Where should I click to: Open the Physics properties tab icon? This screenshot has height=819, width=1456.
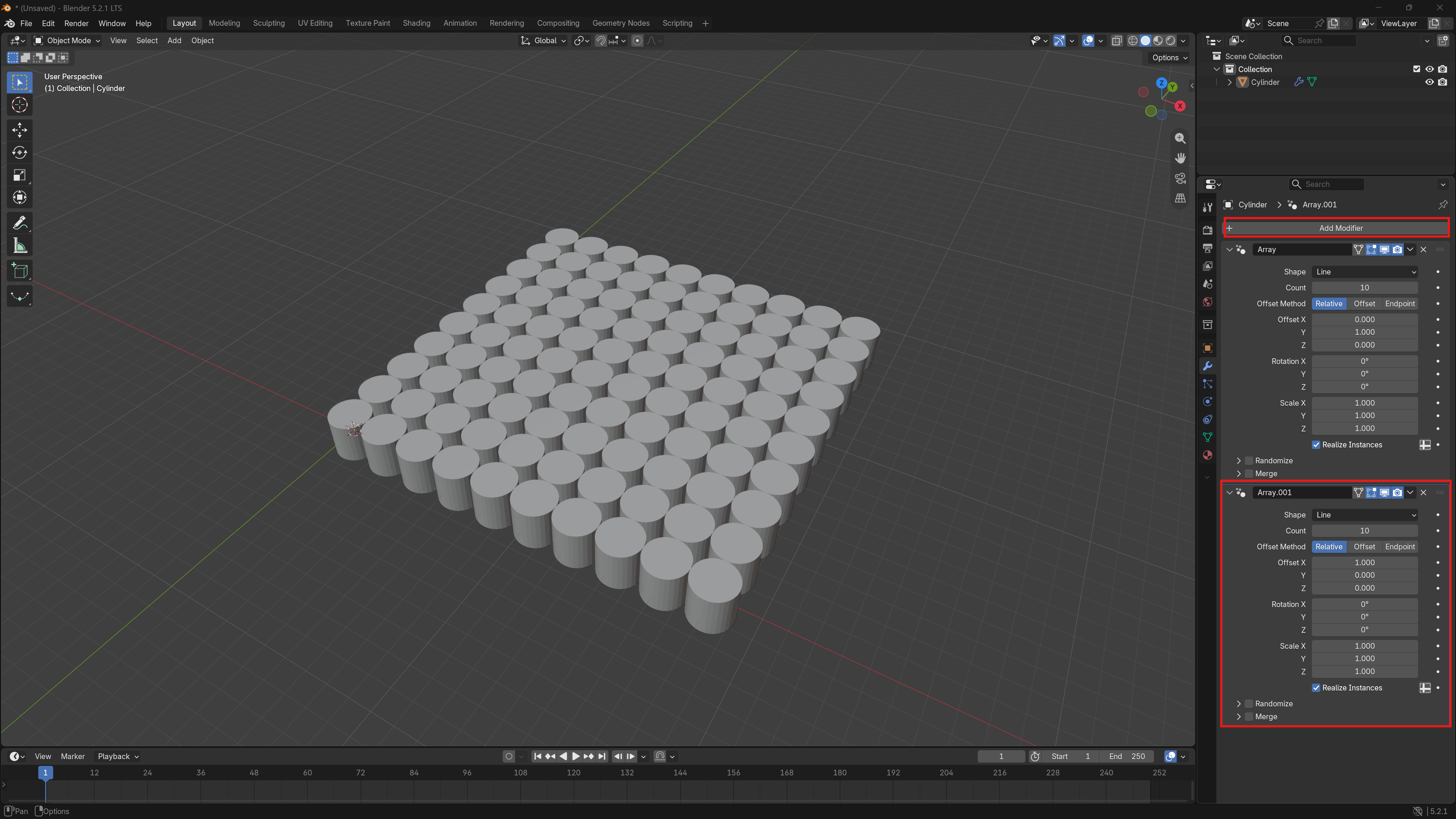pyautogui.click(x=1207, y=402)
